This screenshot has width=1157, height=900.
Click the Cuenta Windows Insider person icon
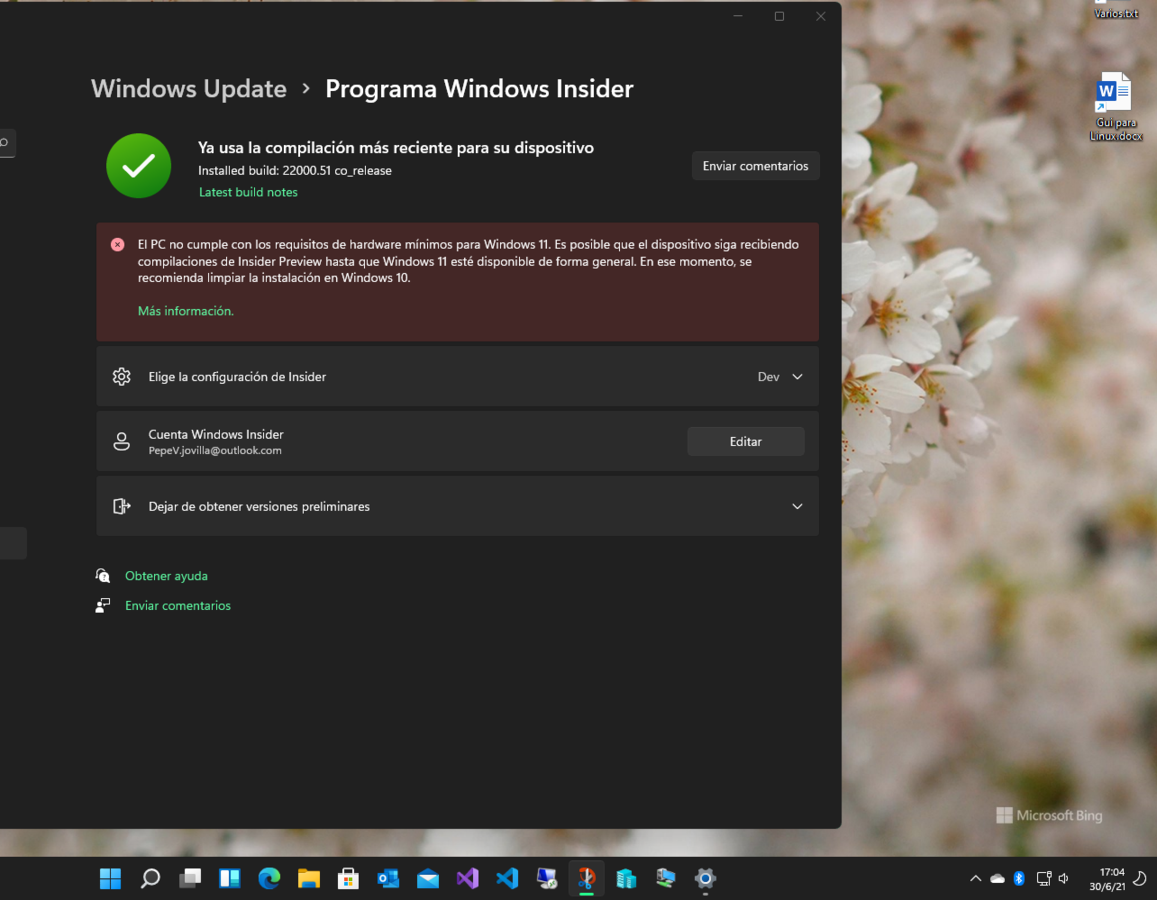point(122,442)
